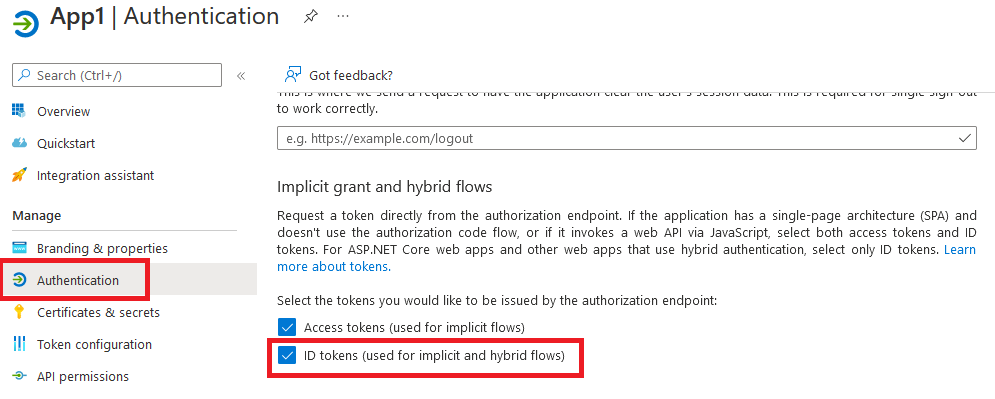The height and width of the screenshot is (399, 995).
Task: Click the 'ID tokens (used for implicit and hybrid flows)' label
Action: pyautogui.click(x=434, y=355)
